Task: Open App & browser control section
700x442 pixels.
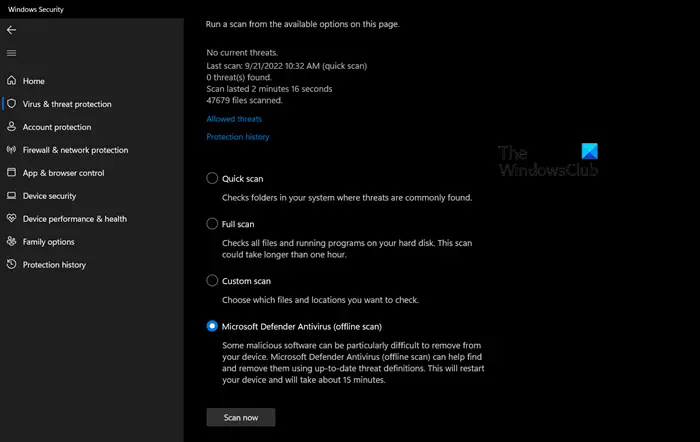Action: (x=63, y=173)
